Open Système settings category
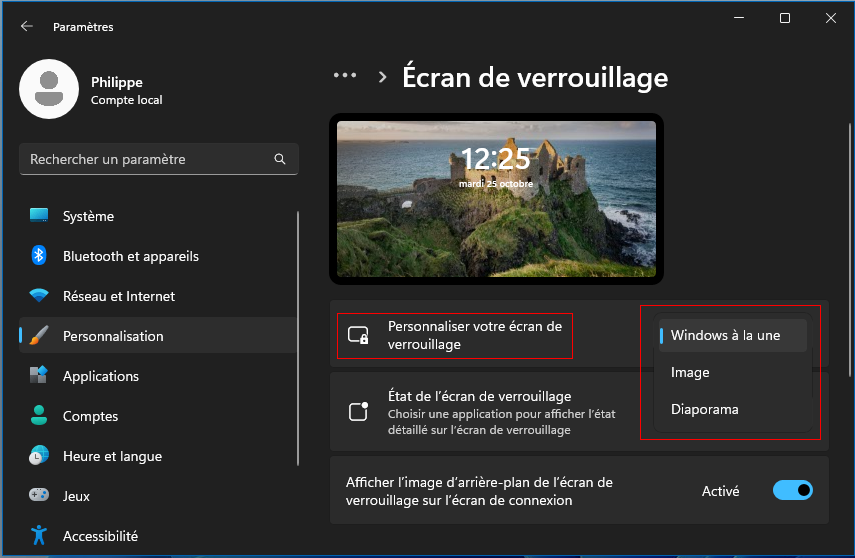 pyautogui.click(x=158, y=216)
